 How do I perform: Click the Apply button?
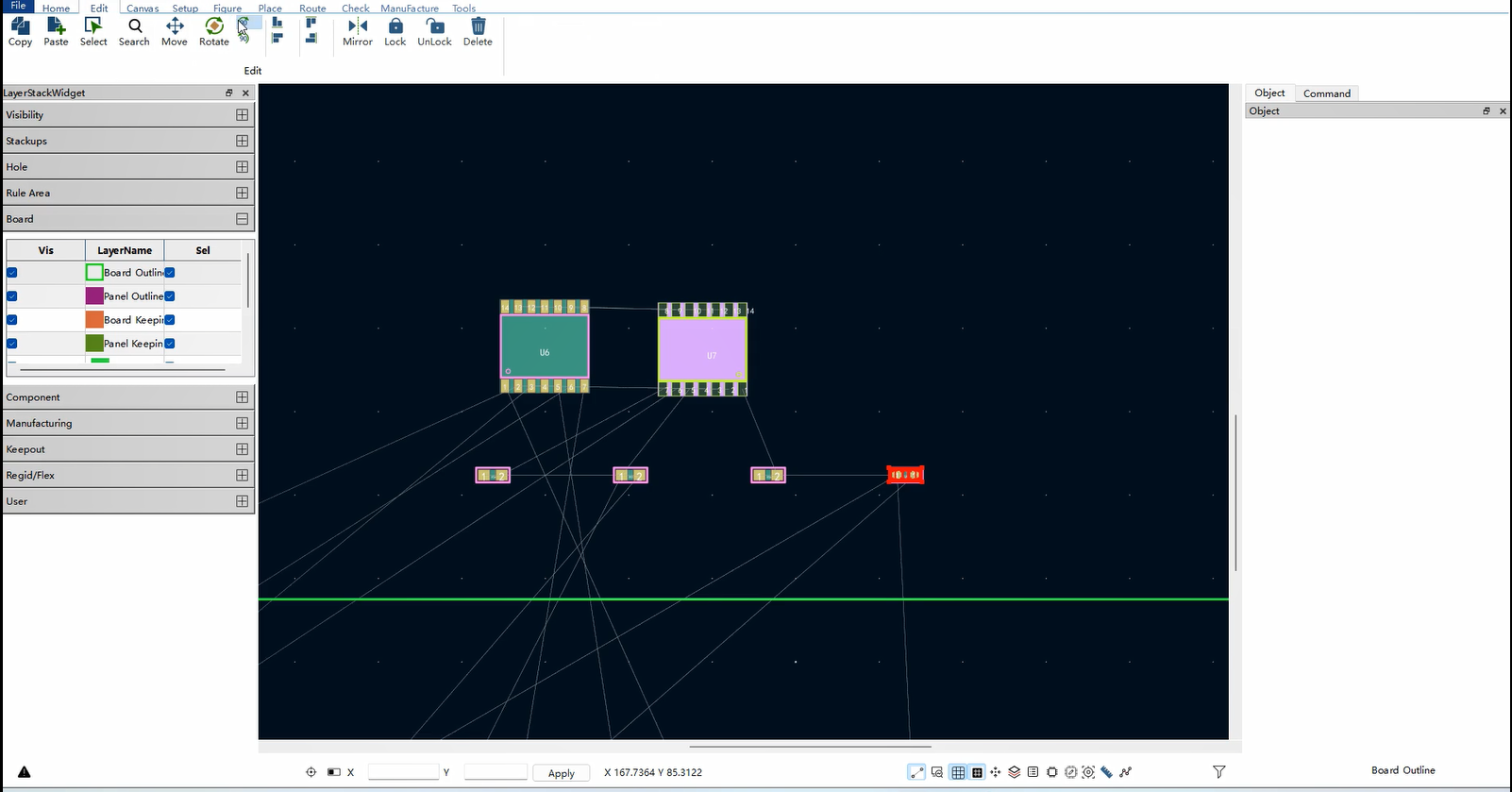point(561,773)
